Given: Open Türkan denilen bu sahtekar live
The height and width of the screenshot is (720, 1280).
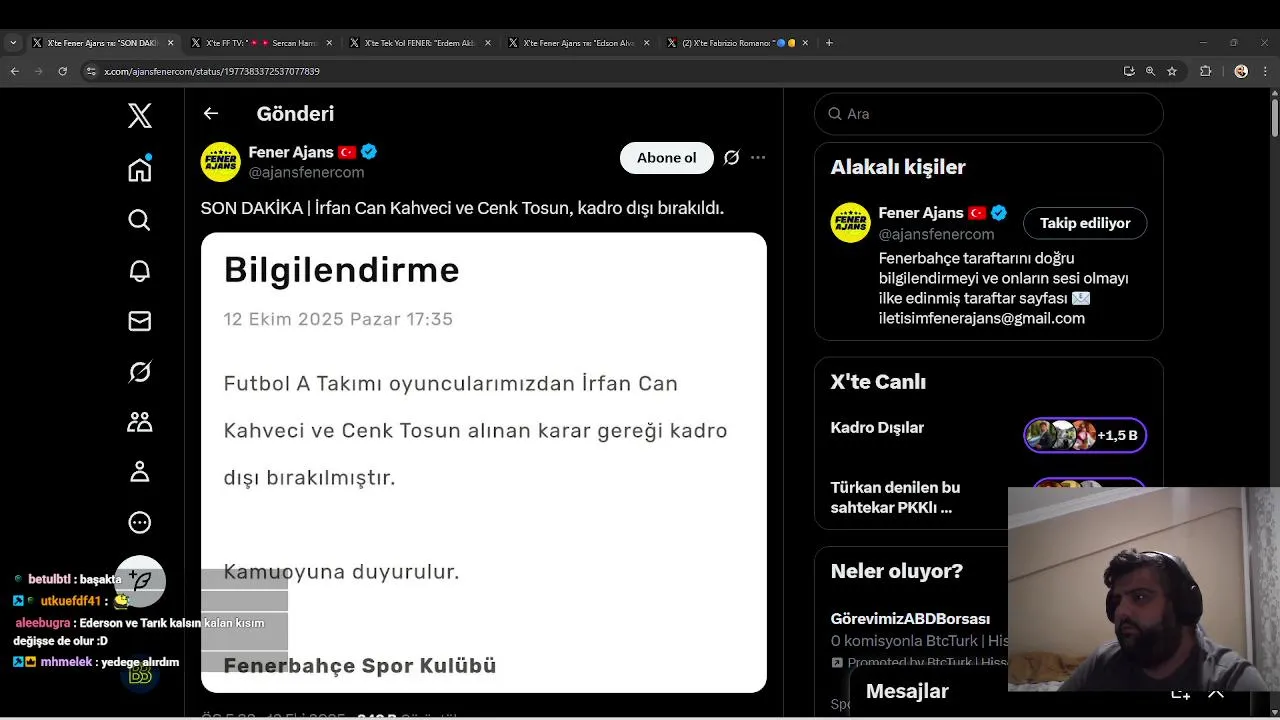Looking at the screenshot, I should point(895,497).
